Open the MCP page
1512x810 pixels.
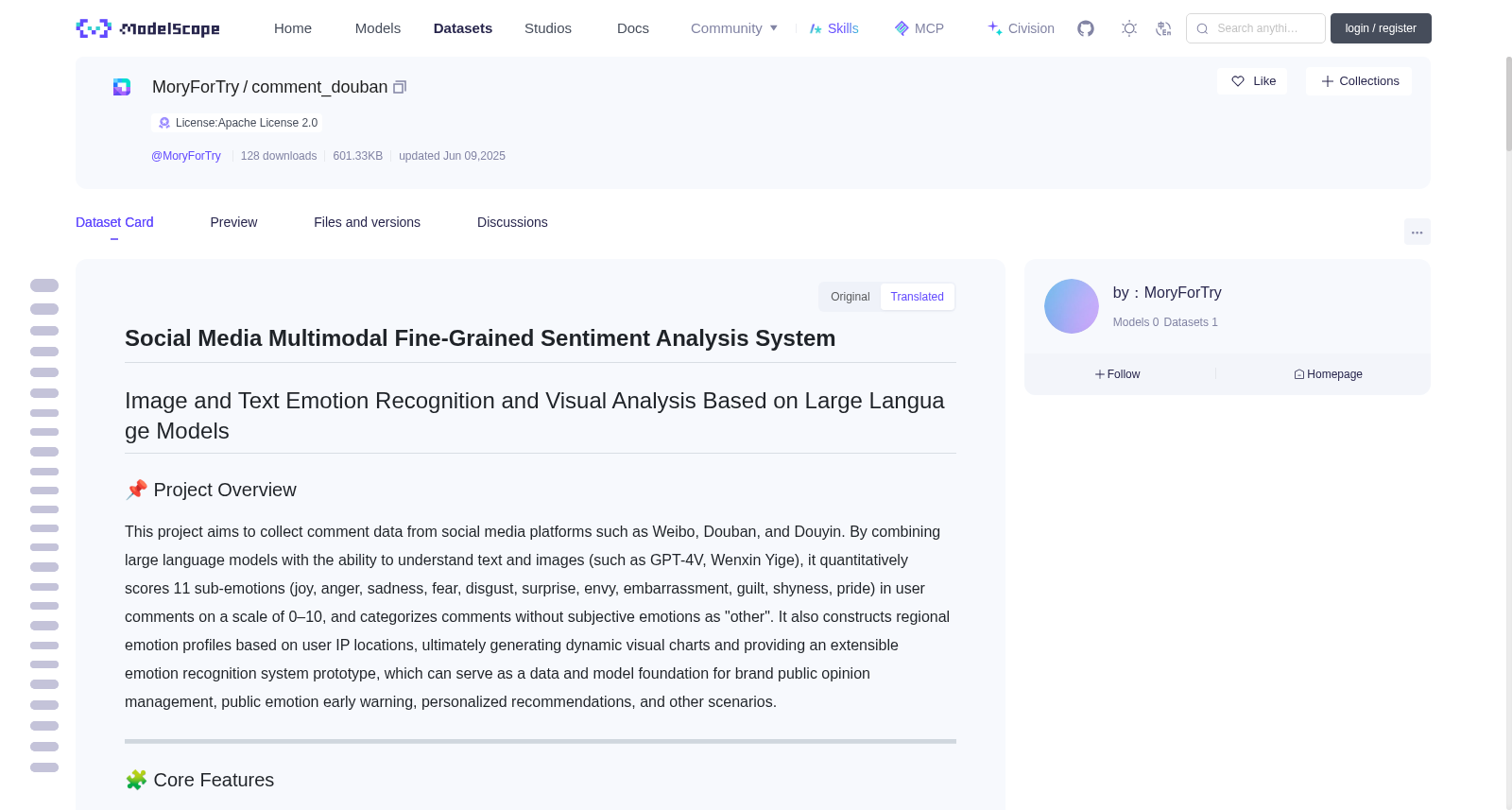919,28
